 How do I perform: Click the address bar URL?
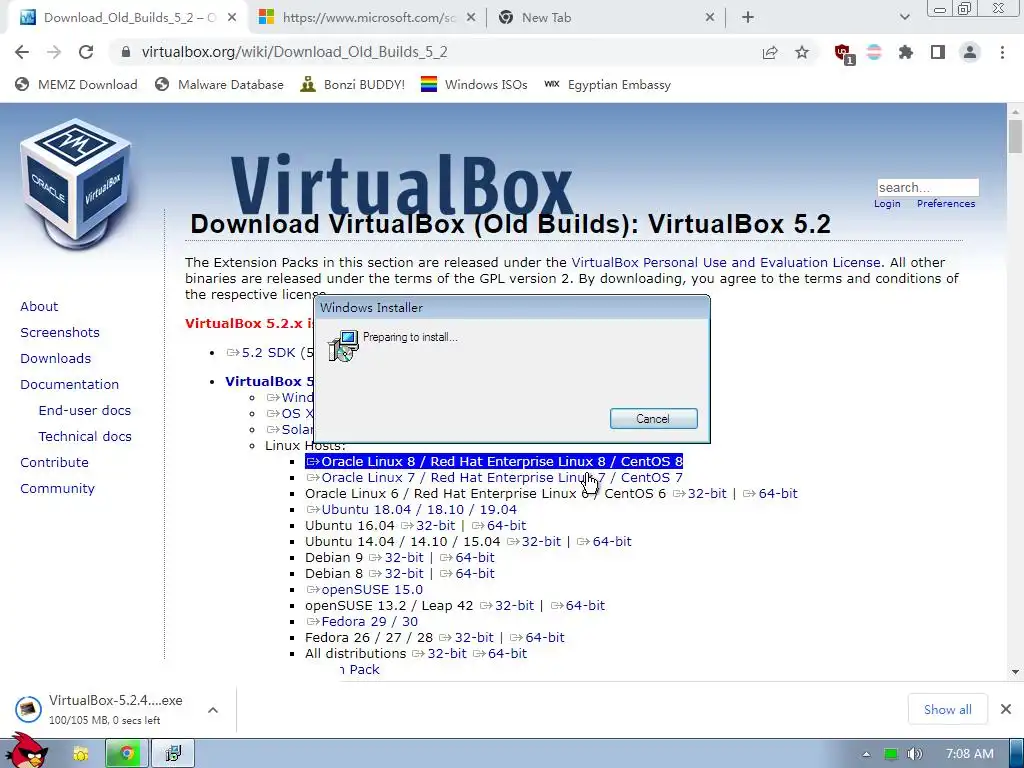click(x=294, y=52)
